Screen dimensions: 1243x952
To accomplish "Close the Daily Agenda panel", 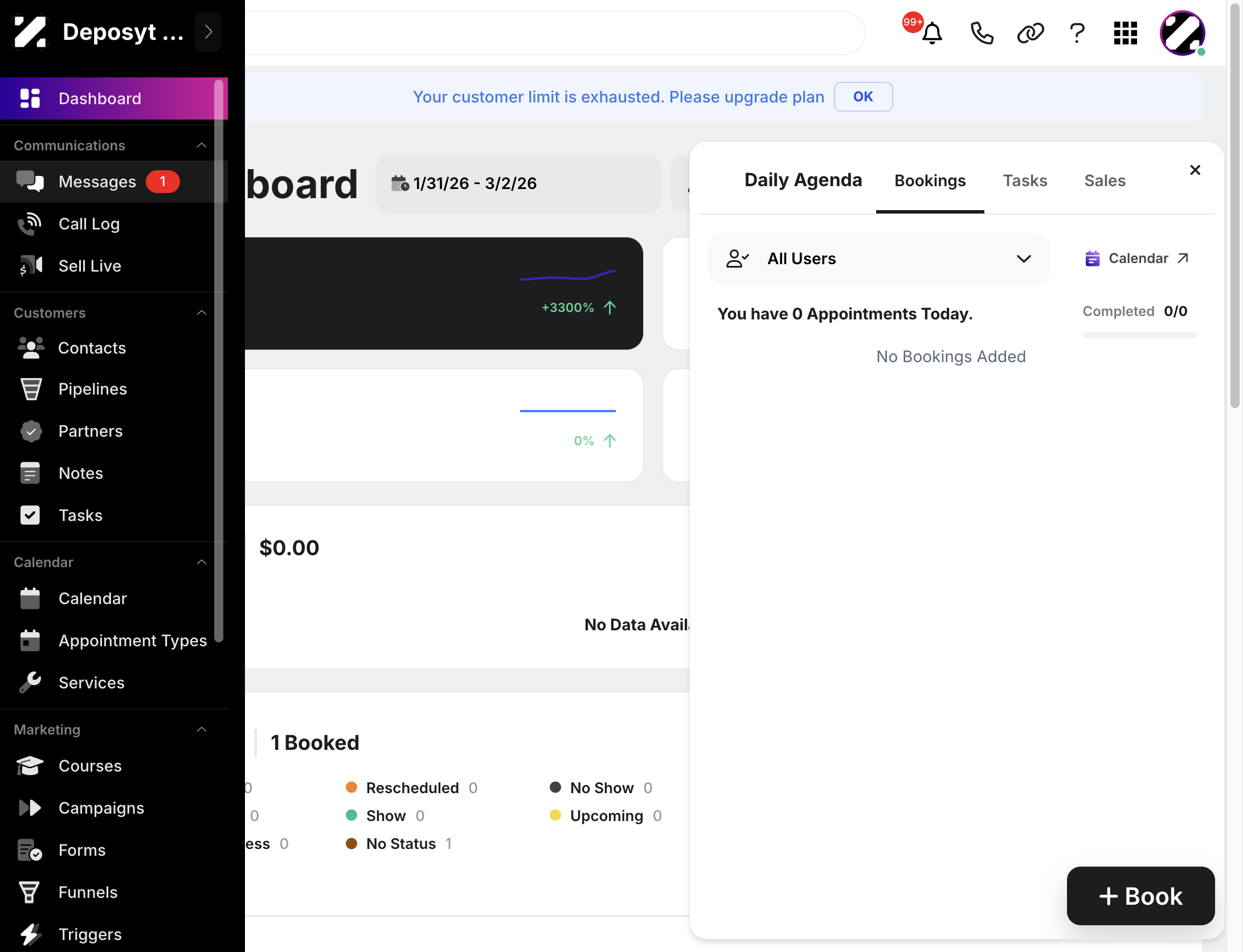I will (x=1195, y=170).
